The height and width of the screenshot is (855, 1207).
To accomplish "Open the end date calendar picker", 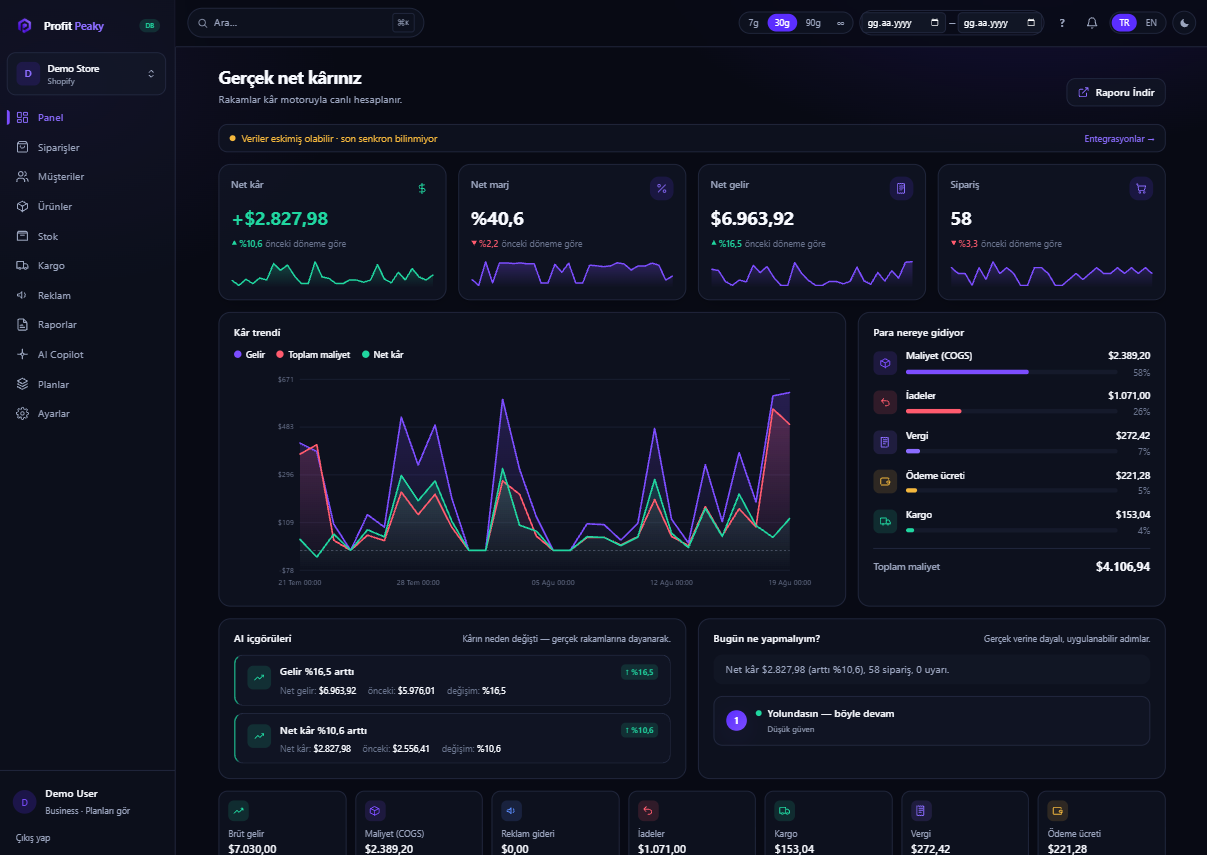I will pos(1031,23).
